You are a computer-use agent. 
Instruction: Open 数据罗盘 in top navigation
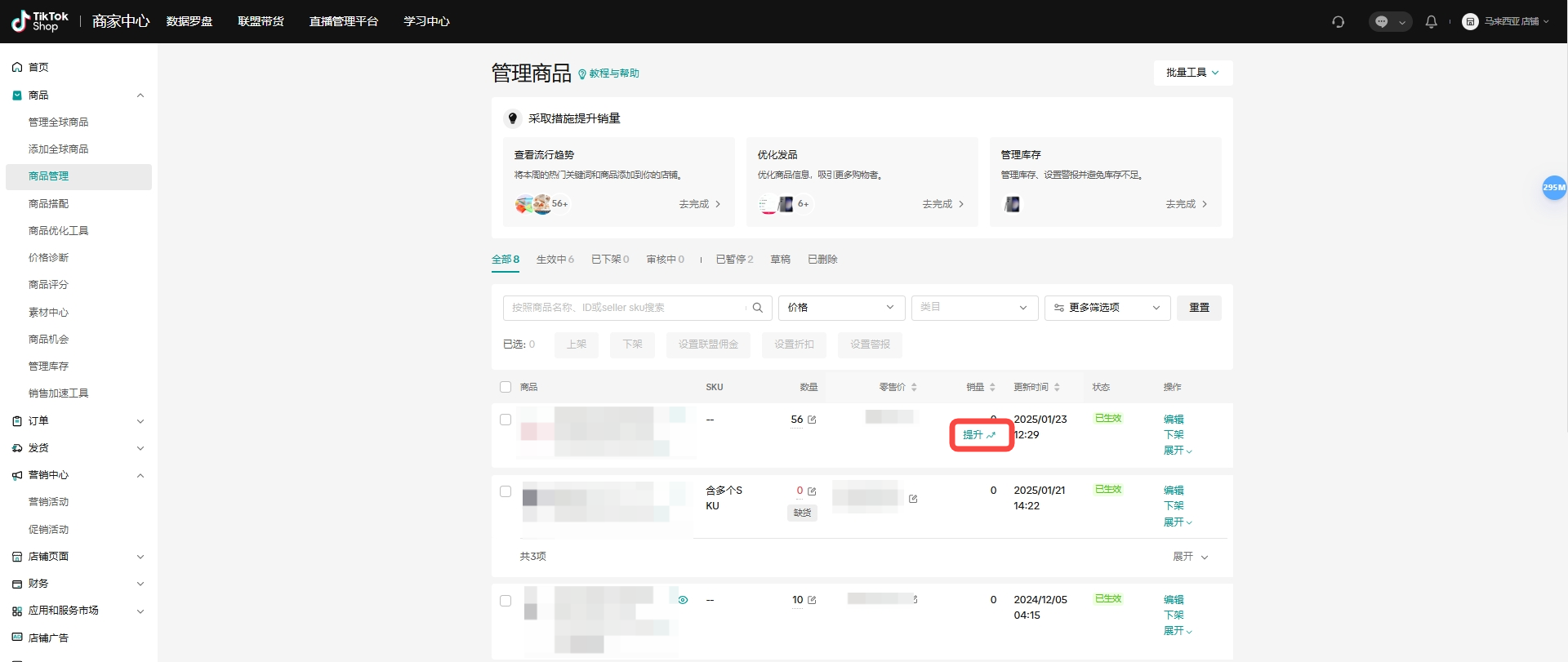(189, 21)
